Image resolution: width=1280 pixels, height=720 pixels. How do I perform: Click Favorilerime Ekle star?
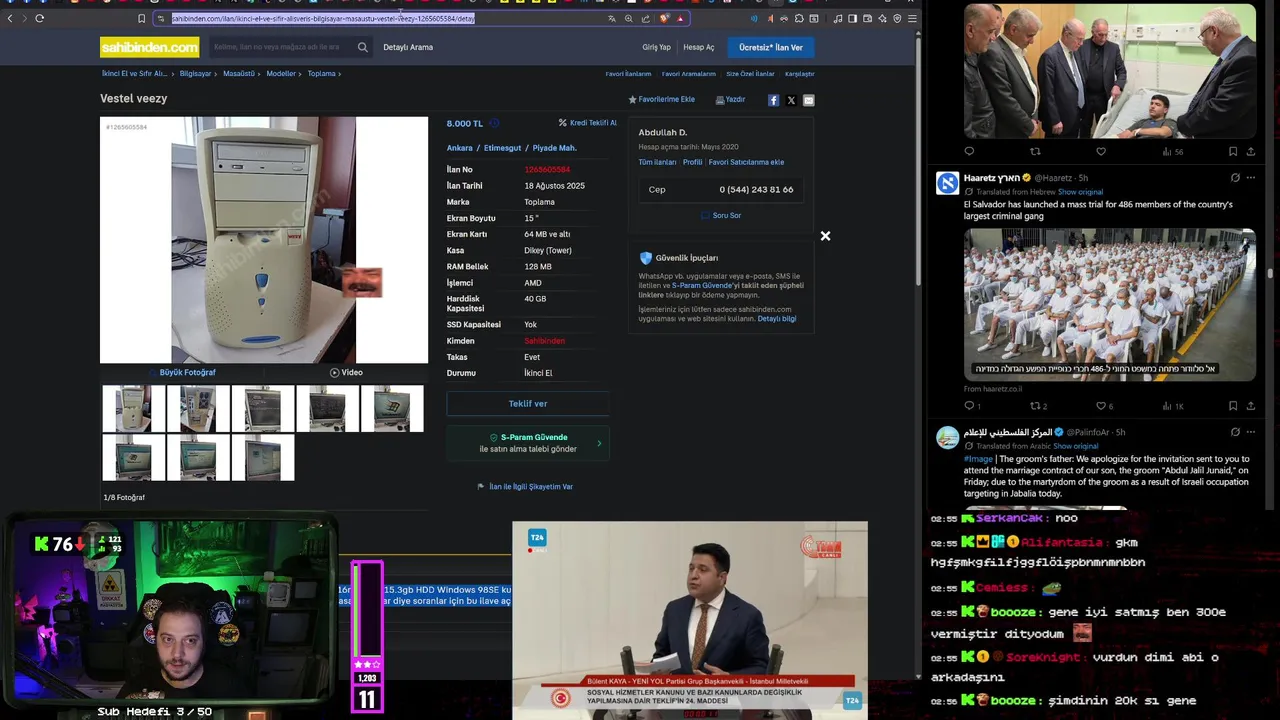click(x=661, y=100)
